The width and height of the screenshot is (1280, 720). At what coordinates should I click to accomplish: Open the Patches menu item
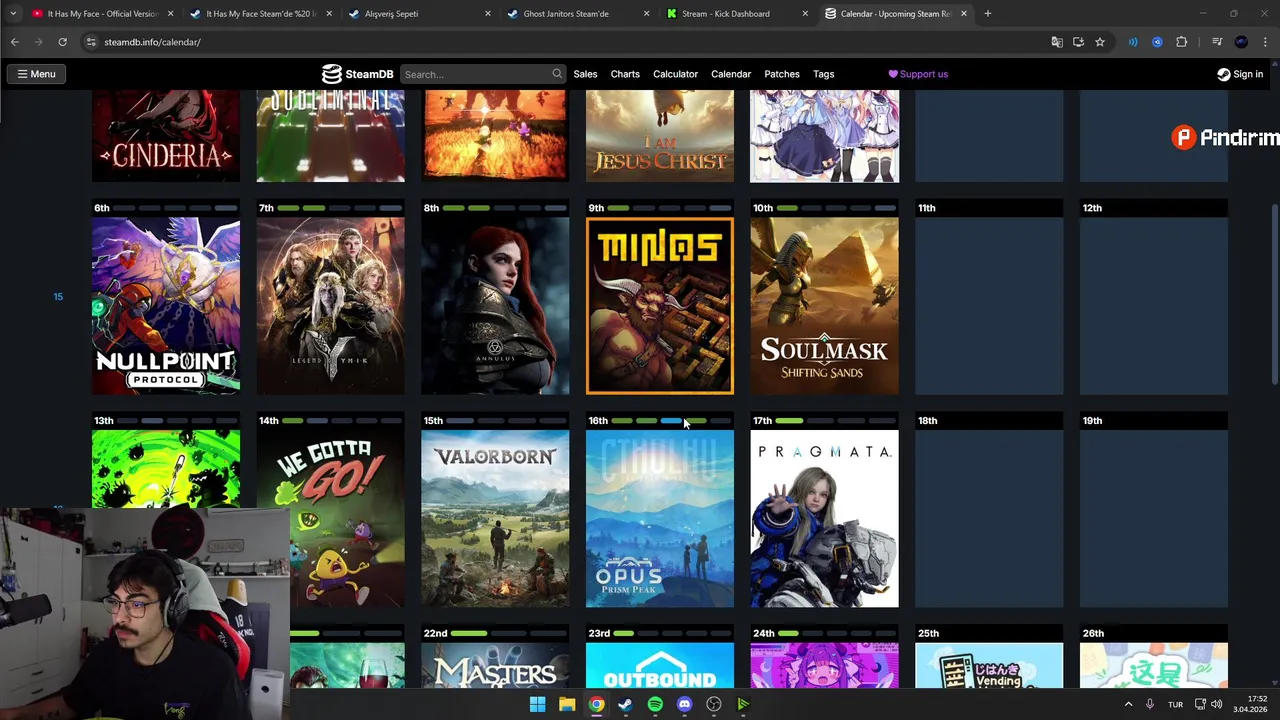pos(782,74)
